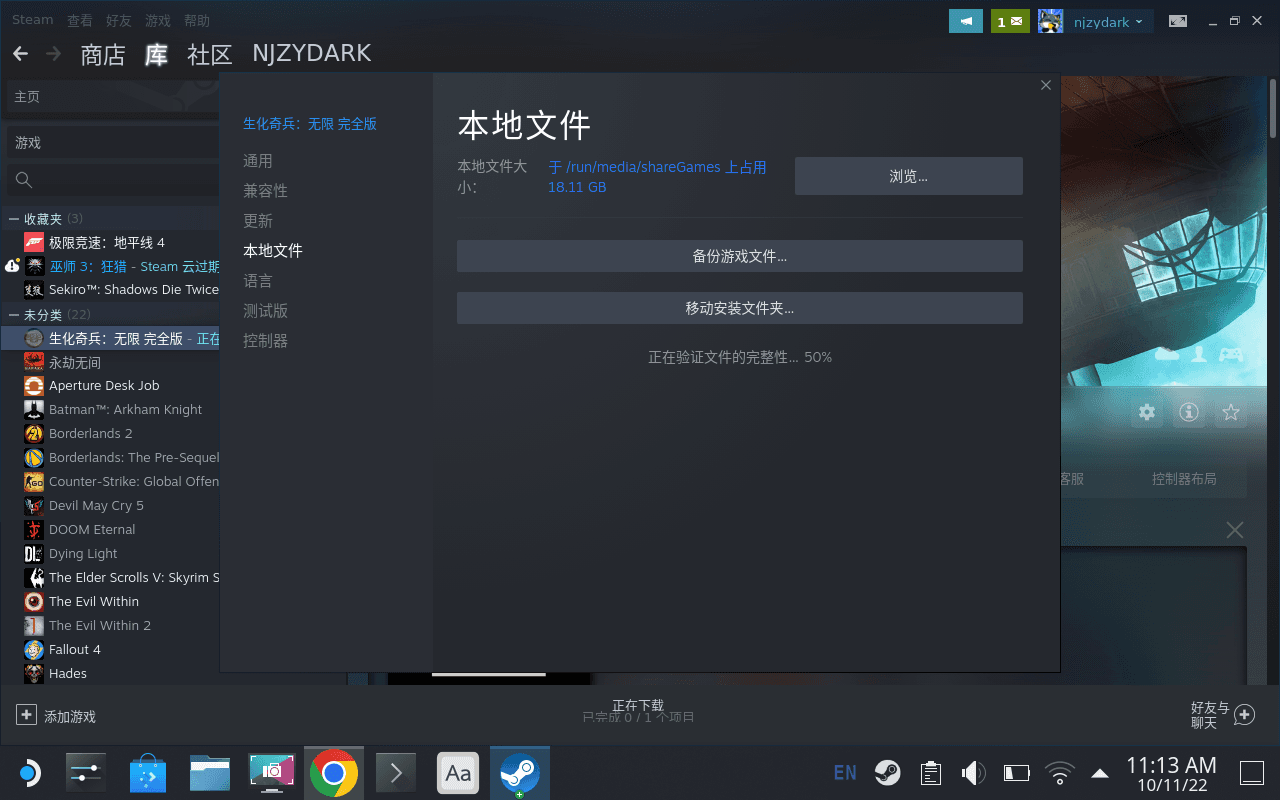Click the Dying Light game icon

coord(34,554)
